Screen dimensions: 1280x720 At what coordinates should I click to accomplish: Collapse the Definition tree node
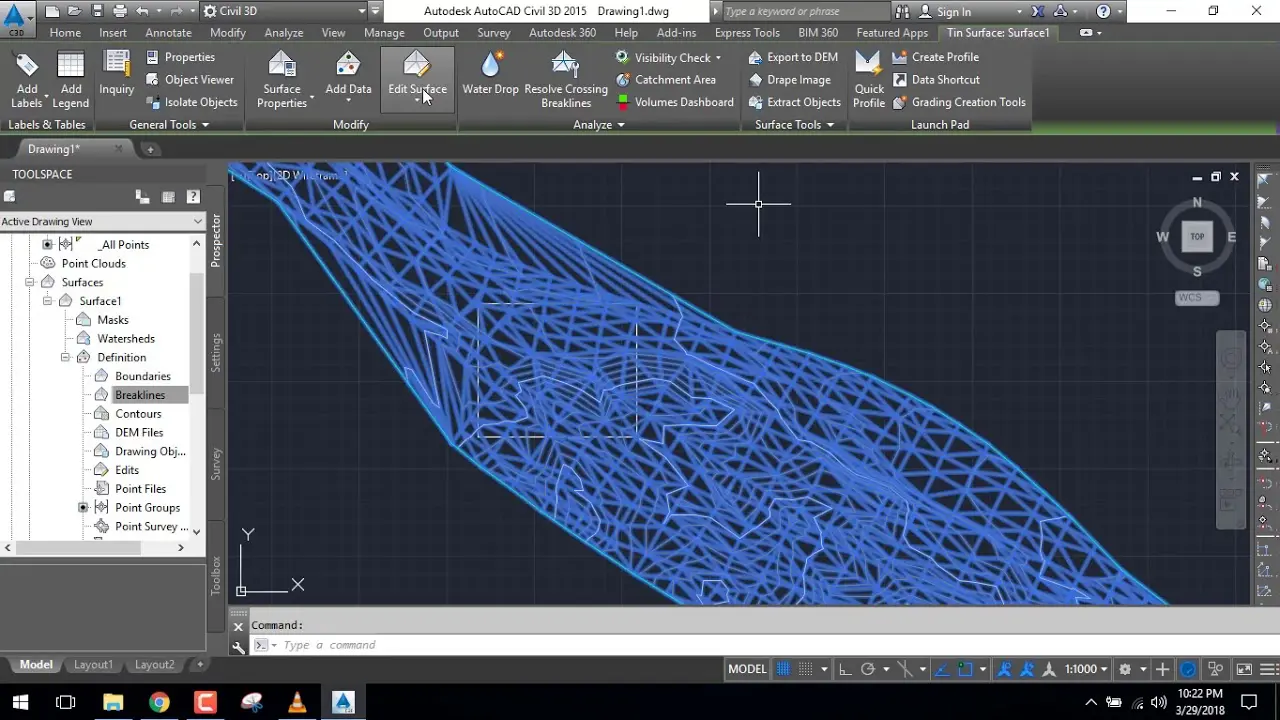coord(65,357)
